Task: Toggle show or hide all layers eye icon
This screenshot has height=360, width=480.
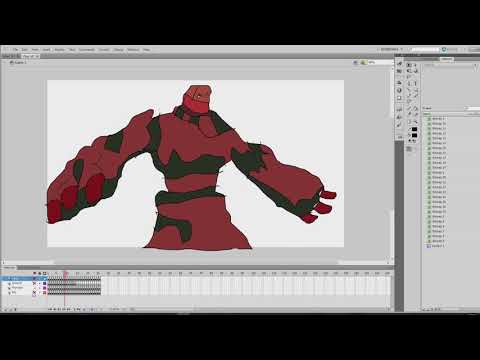Action: click(x=34, y=273)
